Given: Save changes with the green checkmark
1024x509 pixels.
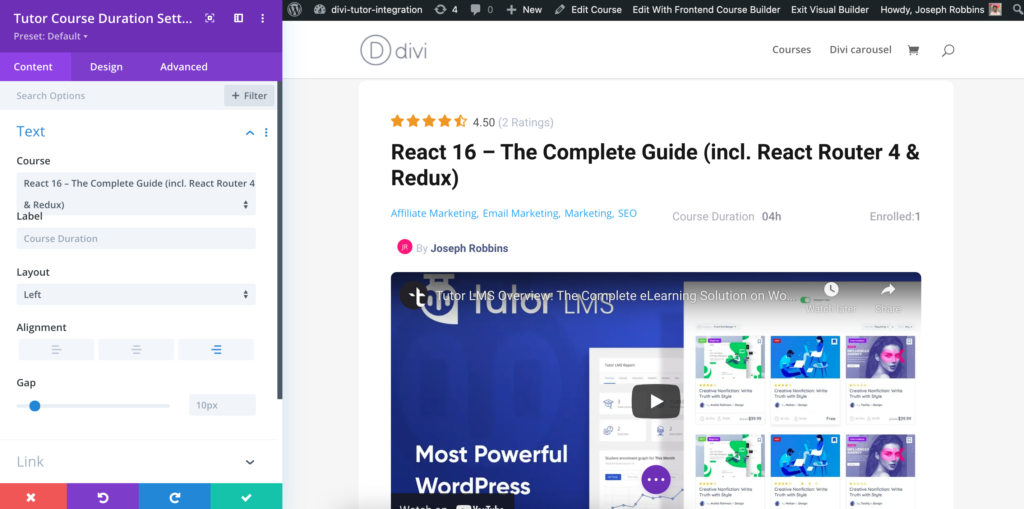Looking at the screenshot, I should coord(246,497).
